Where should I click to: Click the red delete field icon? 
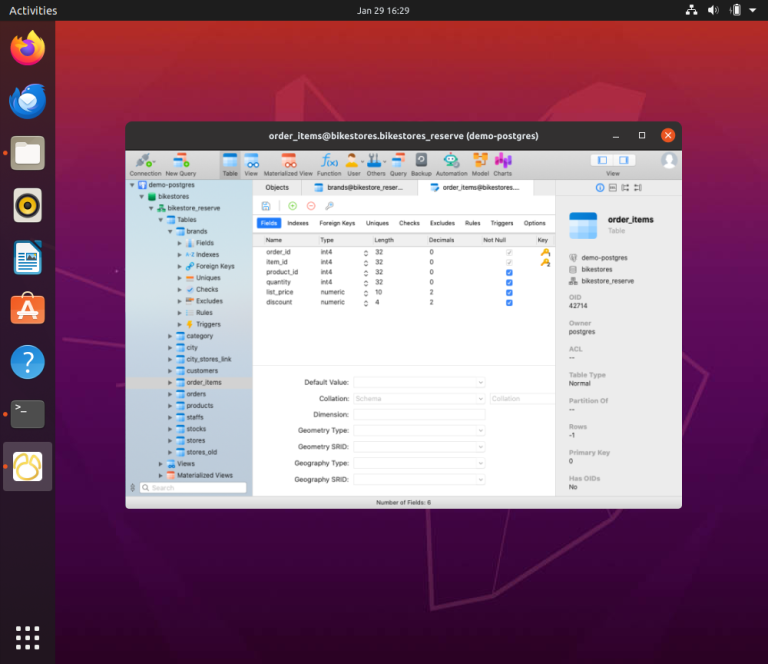click(311, 205)
